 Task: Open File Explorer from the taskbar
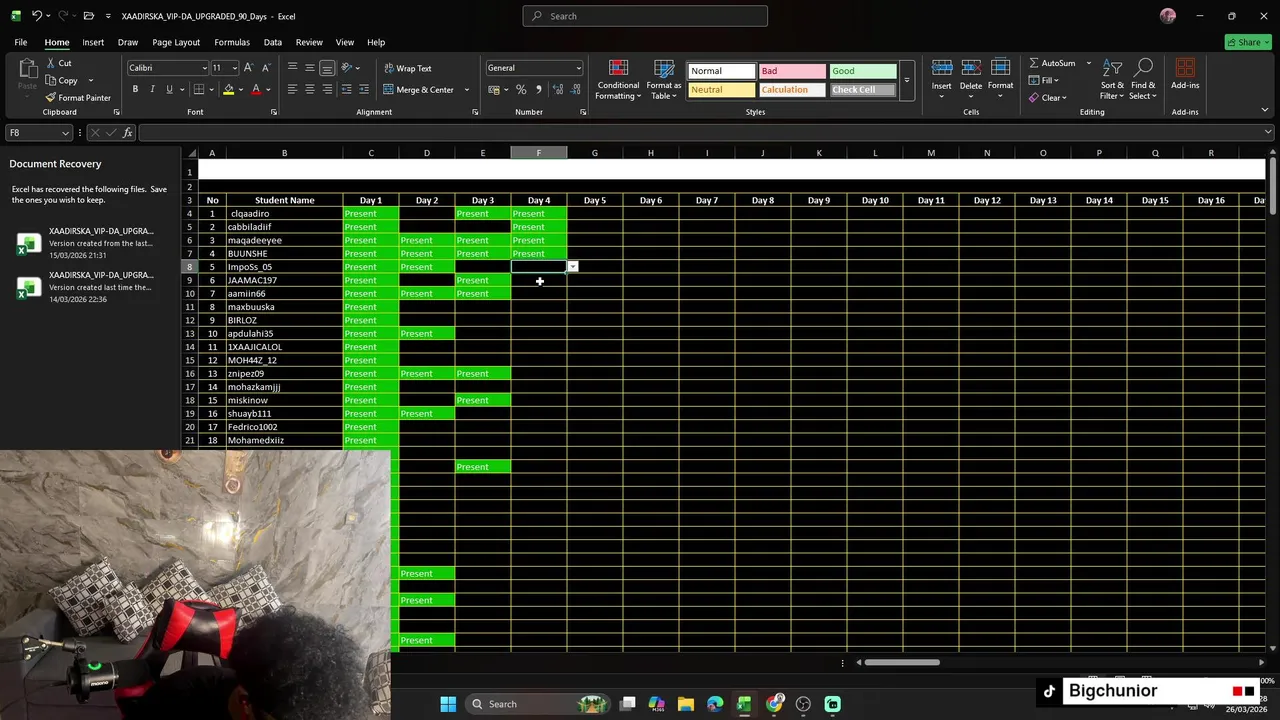685,704
